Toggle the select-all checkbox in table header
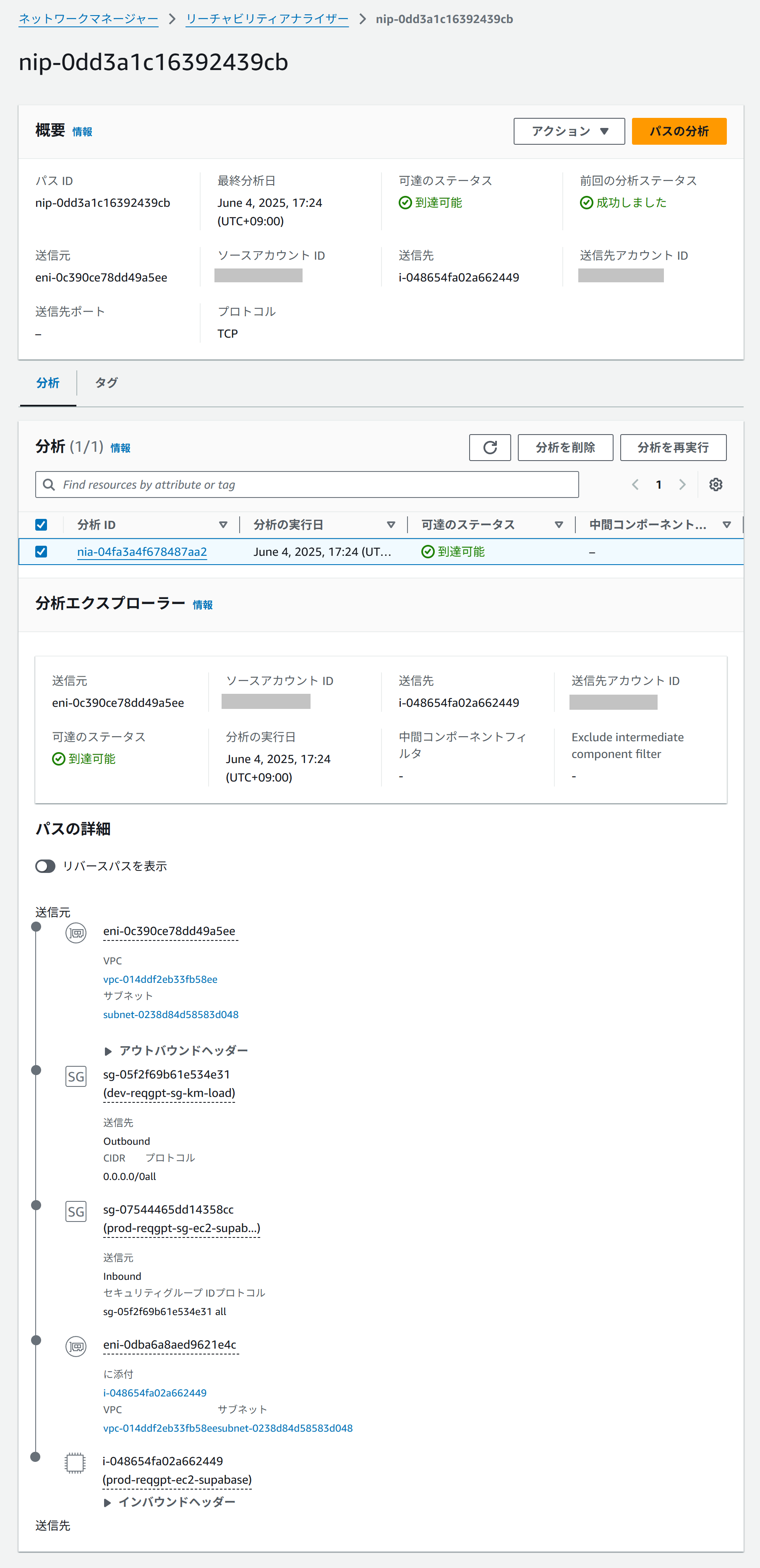This screenshot has width=760, height=1568. (x=42, y=525)
